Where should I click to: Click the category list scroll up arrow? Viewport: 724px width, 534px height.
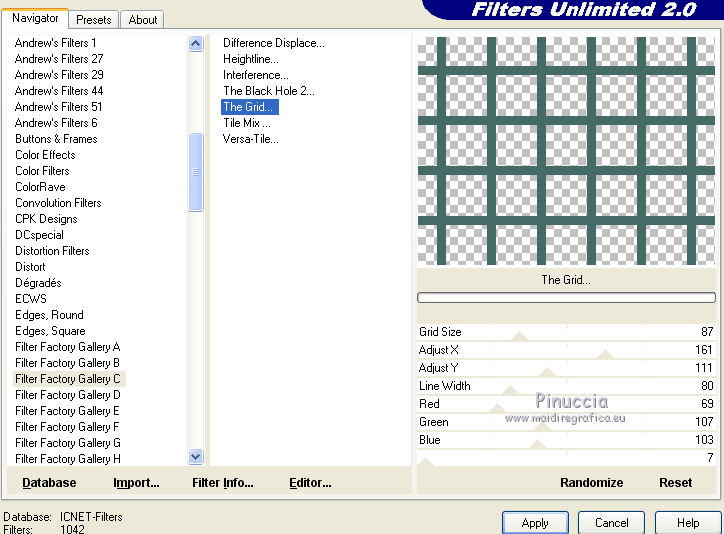click(x=196, y=44)
